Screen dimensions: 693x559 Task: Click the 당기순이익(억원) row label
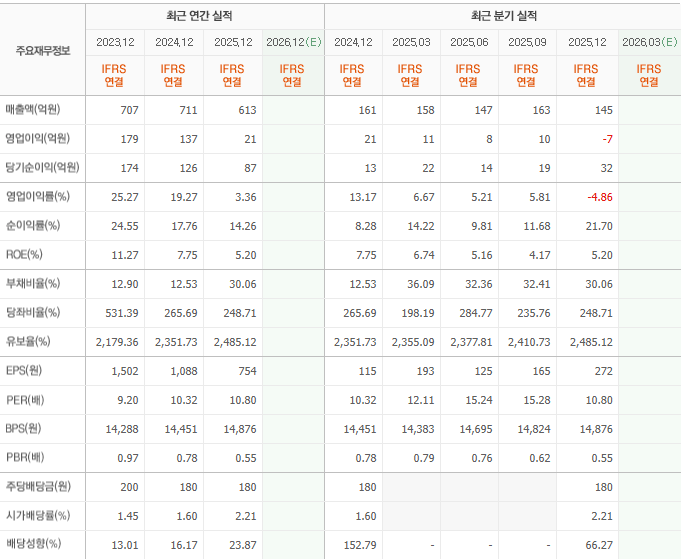pyautogui.click(x=42, y=167)
